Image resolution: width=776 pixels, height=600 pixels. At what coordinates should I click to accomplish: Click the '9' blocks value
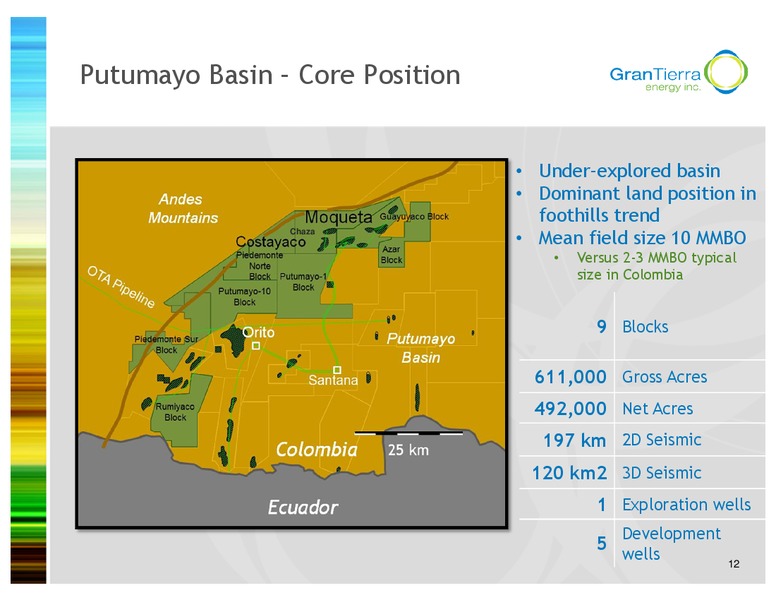pyautogui.click(x=601, y=327)
